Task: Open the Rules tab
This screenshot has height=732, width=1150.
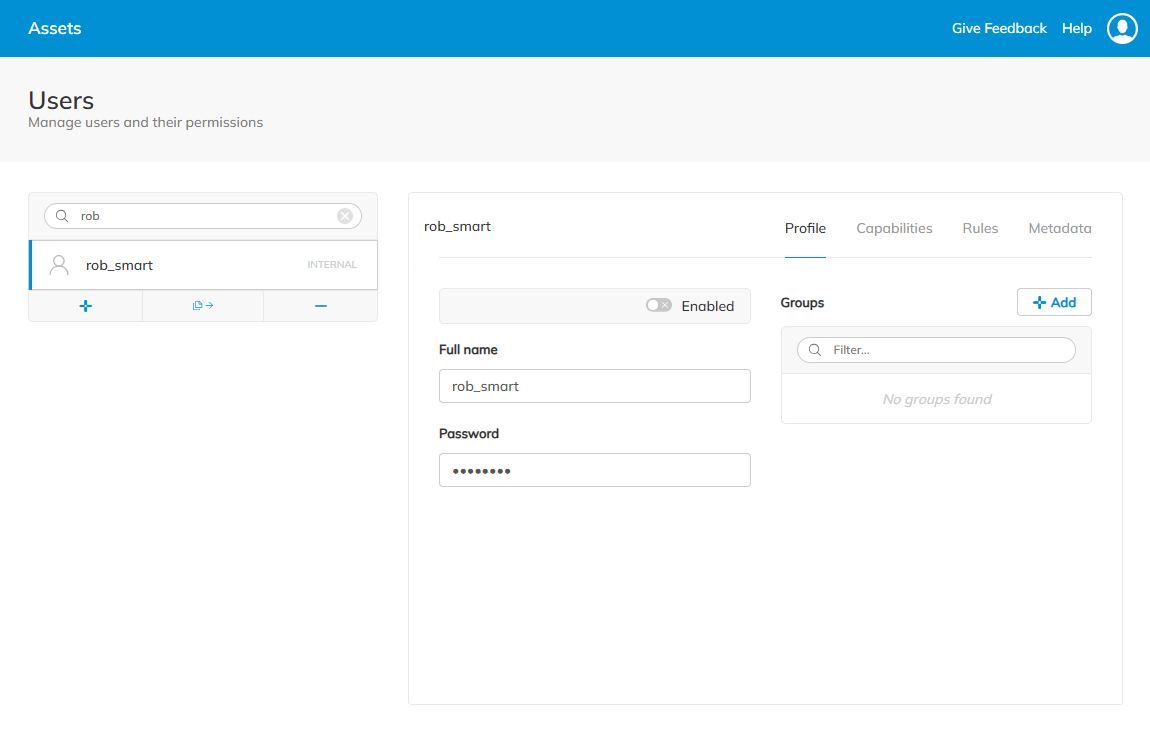Action: pos(979,228)
